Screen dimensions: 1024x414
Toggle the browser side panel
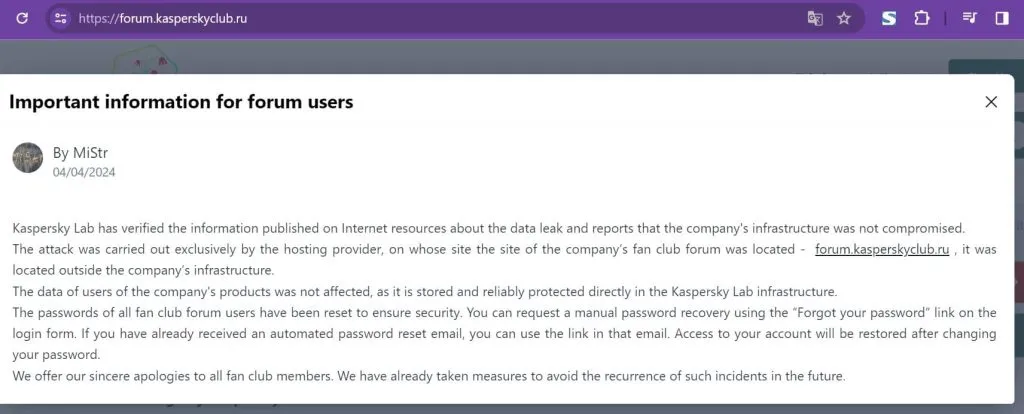click(x=1001, y=18)
